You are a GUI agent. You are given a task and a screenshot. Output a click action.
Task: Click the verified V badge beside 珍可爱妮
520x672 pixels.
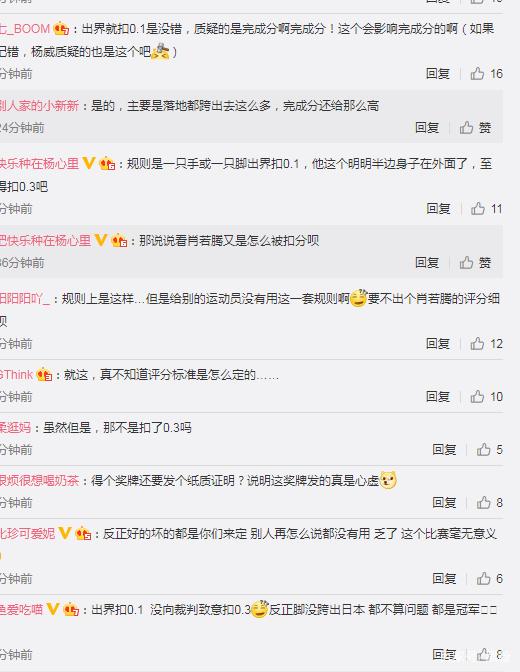65,533
